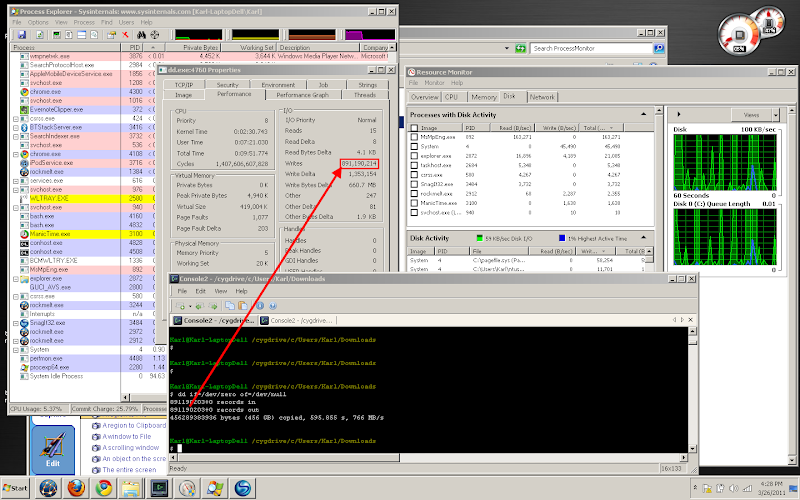Click the Next Tab green arrow icon in Console2
Image resolution: width=800 pixels, height=500 pixels.
tap(213, 306)
